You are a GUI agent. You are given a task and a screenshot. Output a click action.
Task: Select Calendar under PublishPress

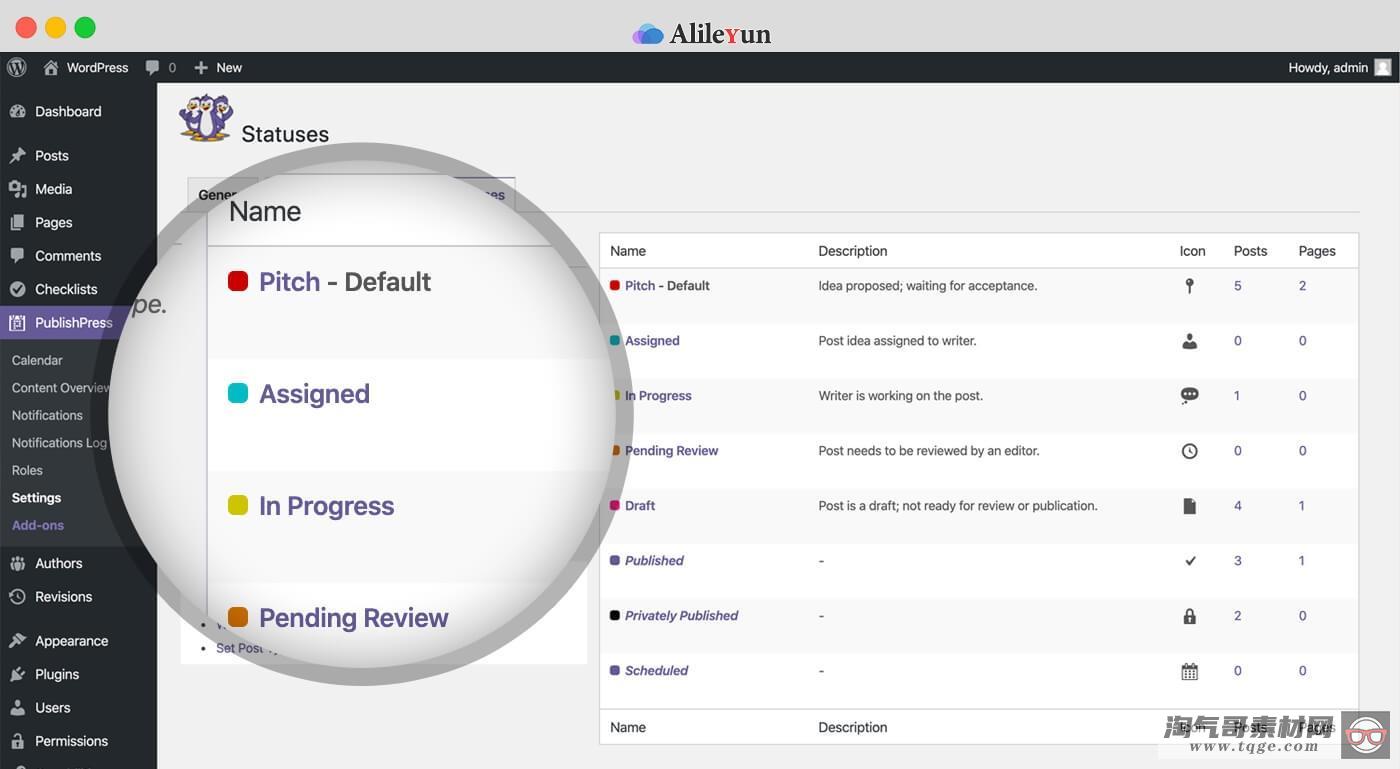(37, 360)
